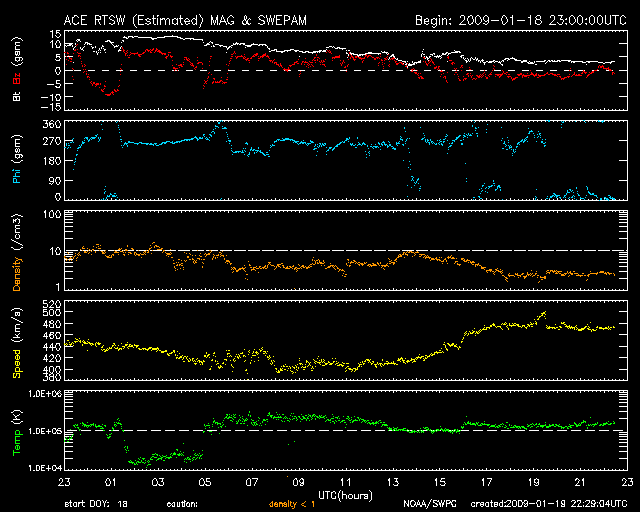Click the 'created' timestamp in the footer
This screenshot has width=640, height=512.
coord(549,504)
